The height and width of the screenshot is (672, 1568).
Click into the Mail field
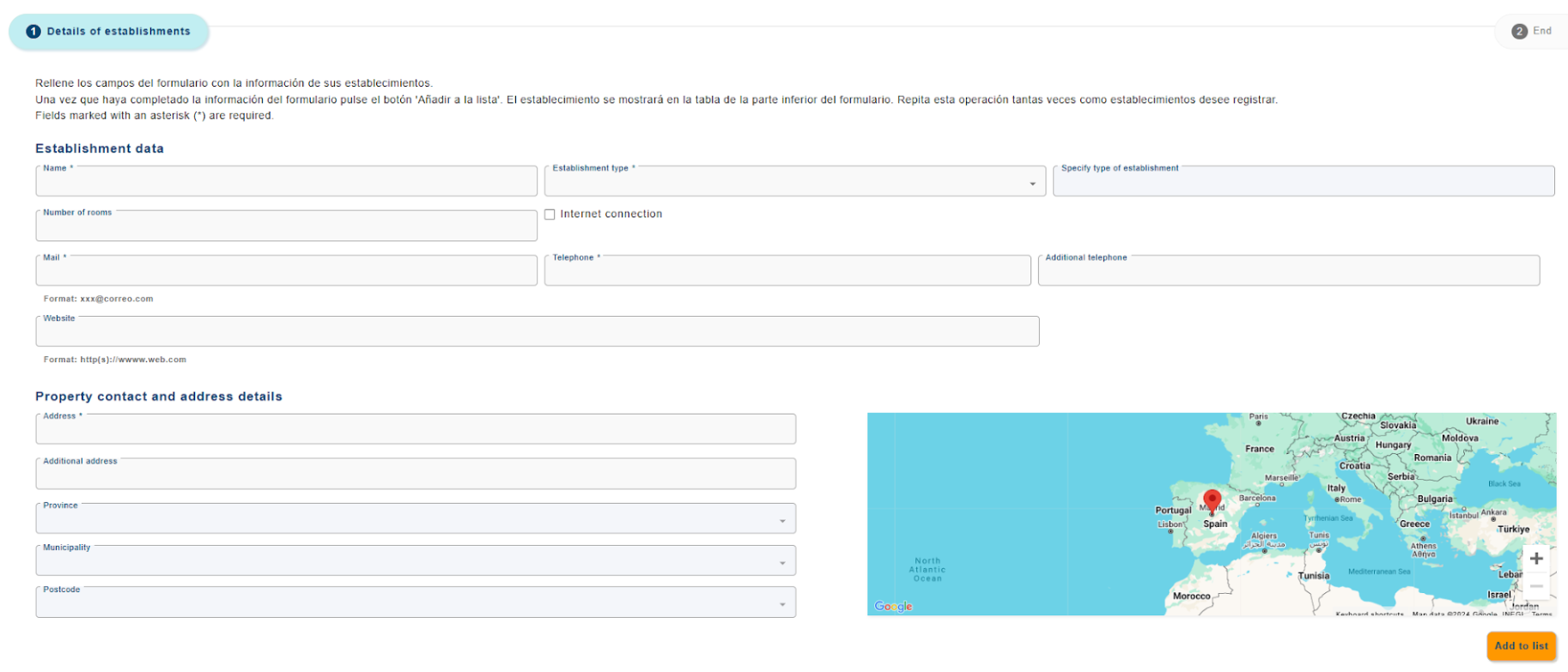point(286,272)
